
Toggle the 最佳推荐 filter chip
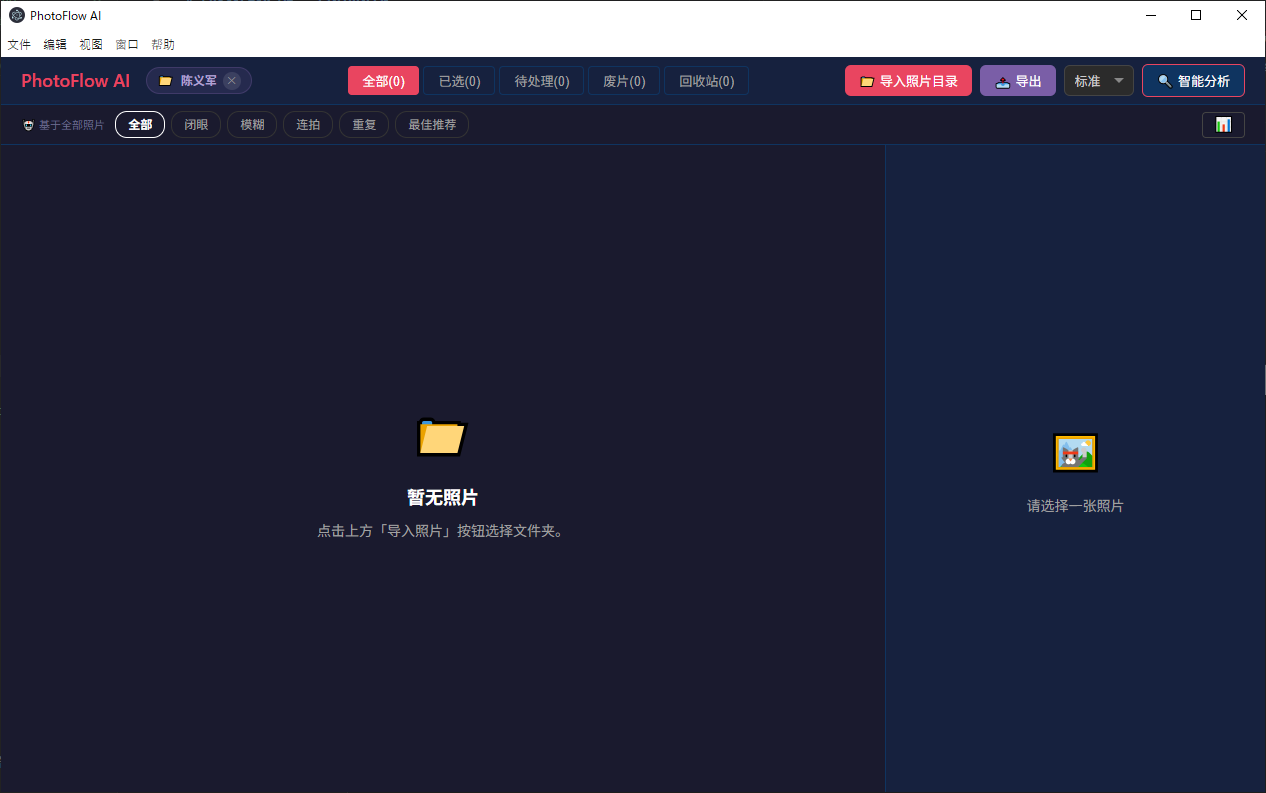(432, 125)
